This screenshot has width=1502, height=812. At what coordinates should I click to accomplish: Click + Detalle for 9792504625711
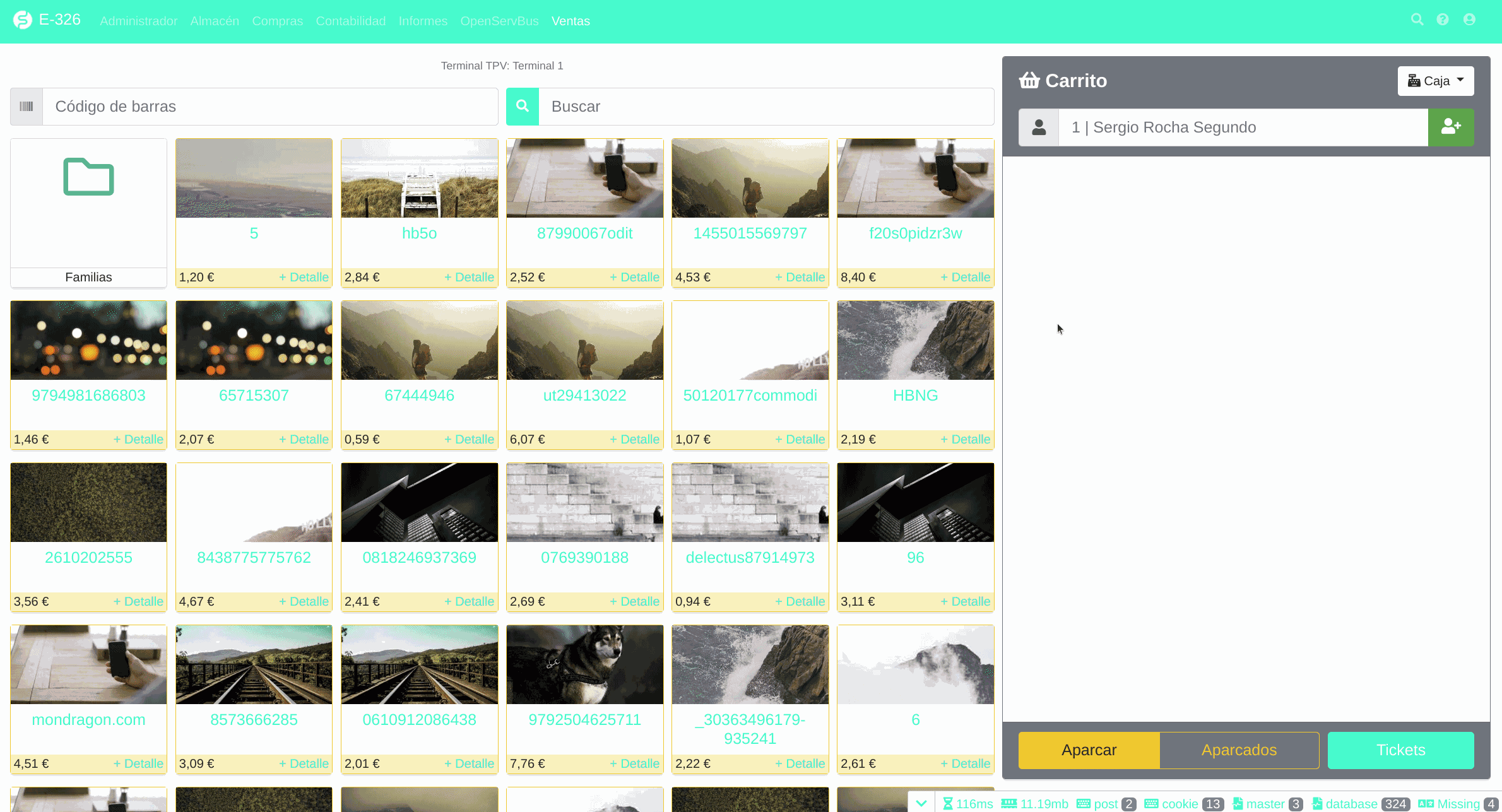click(634, 763)
